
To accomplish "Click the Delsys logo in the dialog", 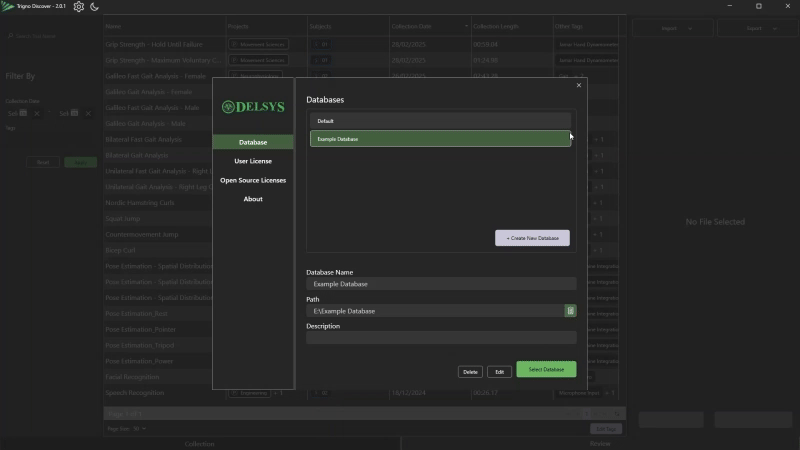I will point(253,107).
